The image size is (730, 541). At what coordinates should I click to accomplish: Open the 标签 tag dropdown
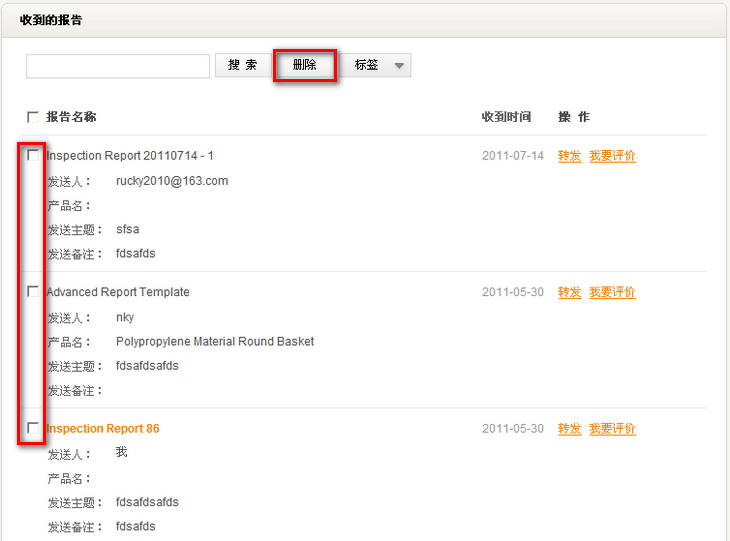click(380, 66)
